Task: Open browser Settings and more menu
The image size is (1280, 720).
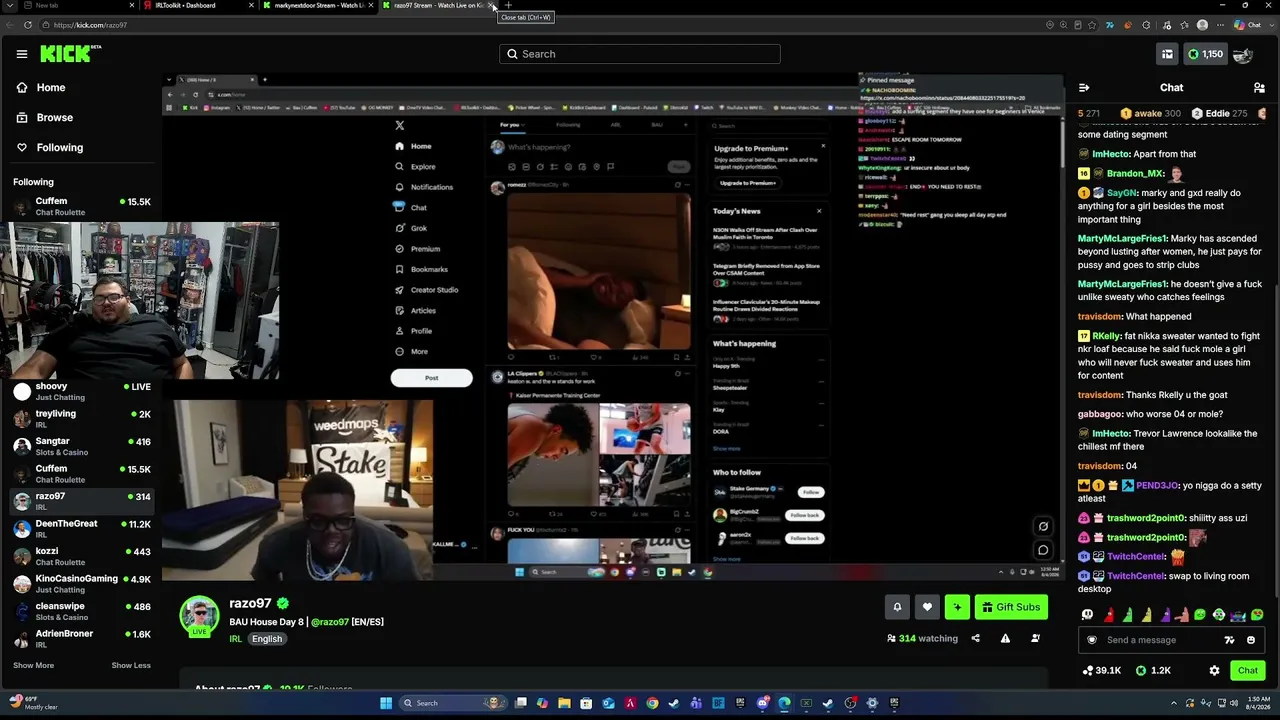Action: 1221,25
